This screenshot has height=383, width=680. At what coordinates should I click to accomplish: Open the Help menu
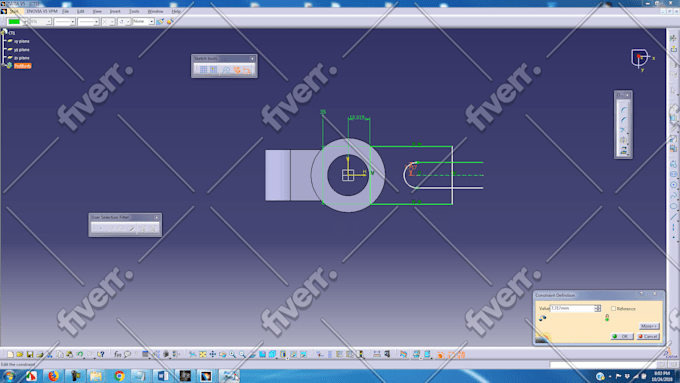(x=176, y=11)
